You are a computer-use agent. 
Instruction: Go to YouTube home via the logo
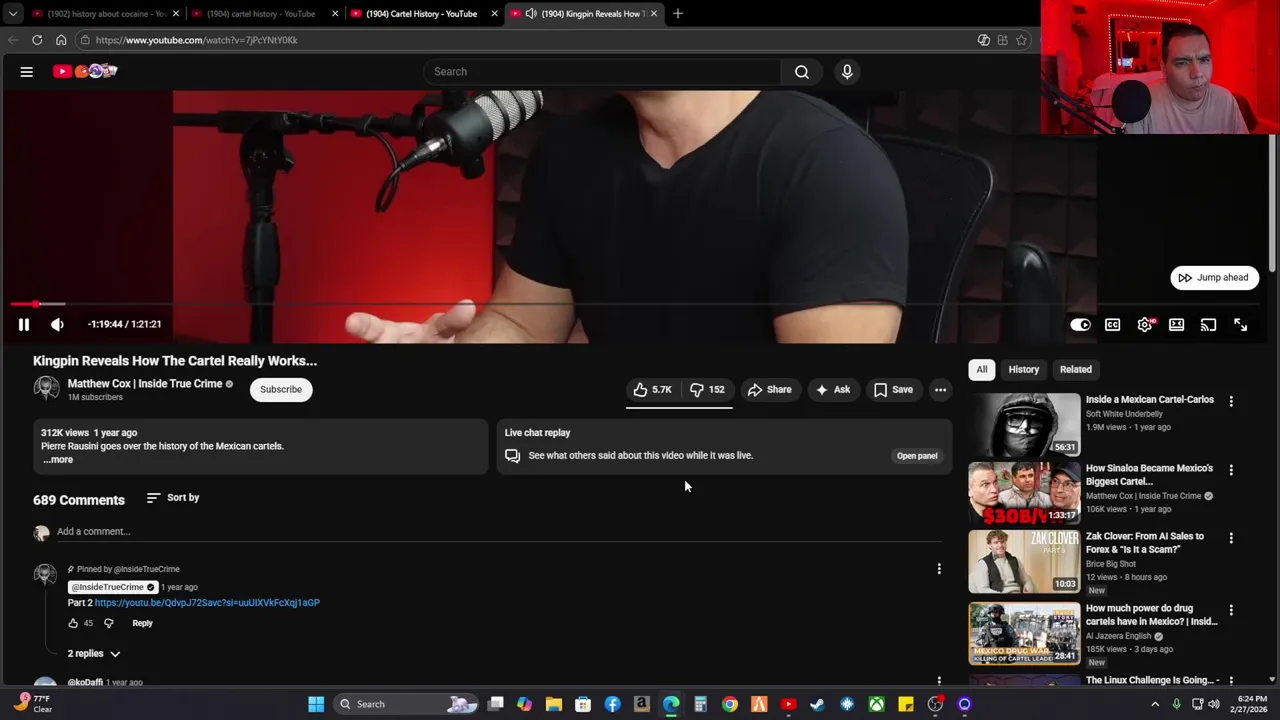[85, 71]
